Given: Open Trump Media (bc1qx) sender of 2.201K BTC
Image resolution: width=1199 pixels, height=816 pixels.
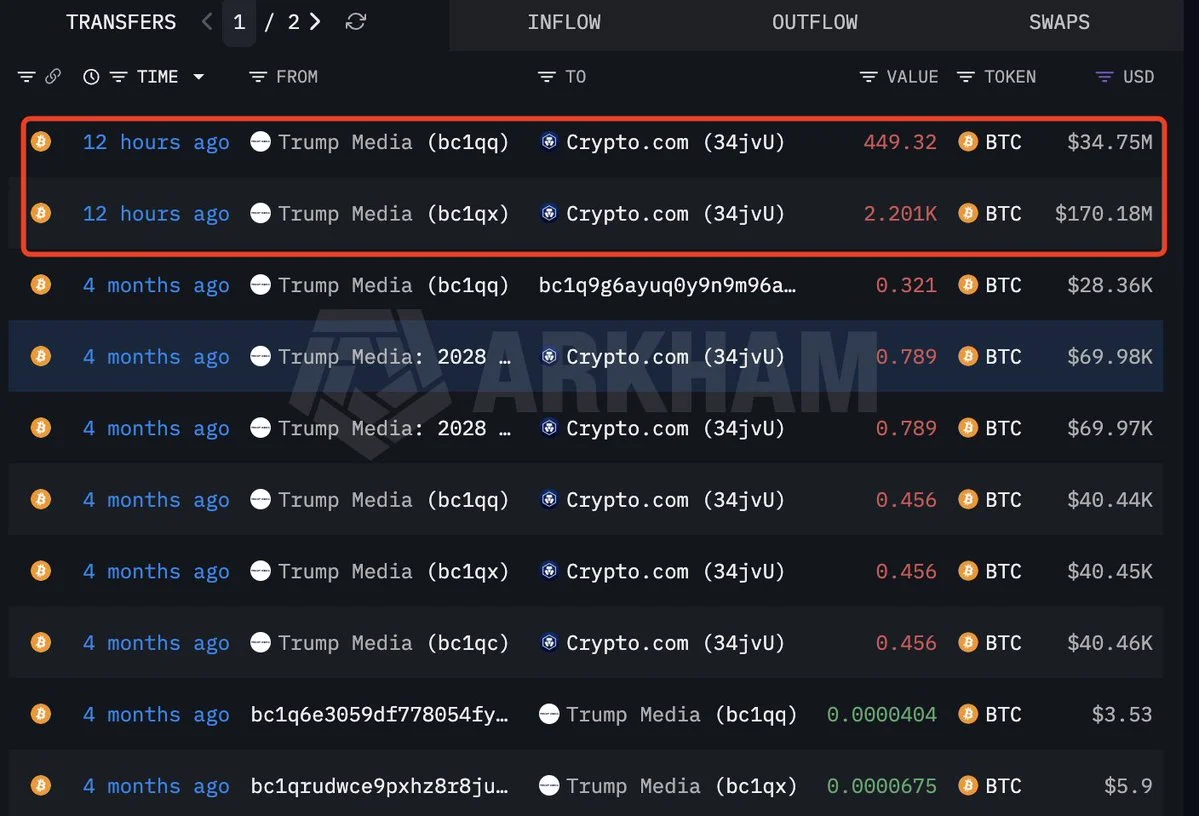Looking at the screenshot, I should pos(393,213).
